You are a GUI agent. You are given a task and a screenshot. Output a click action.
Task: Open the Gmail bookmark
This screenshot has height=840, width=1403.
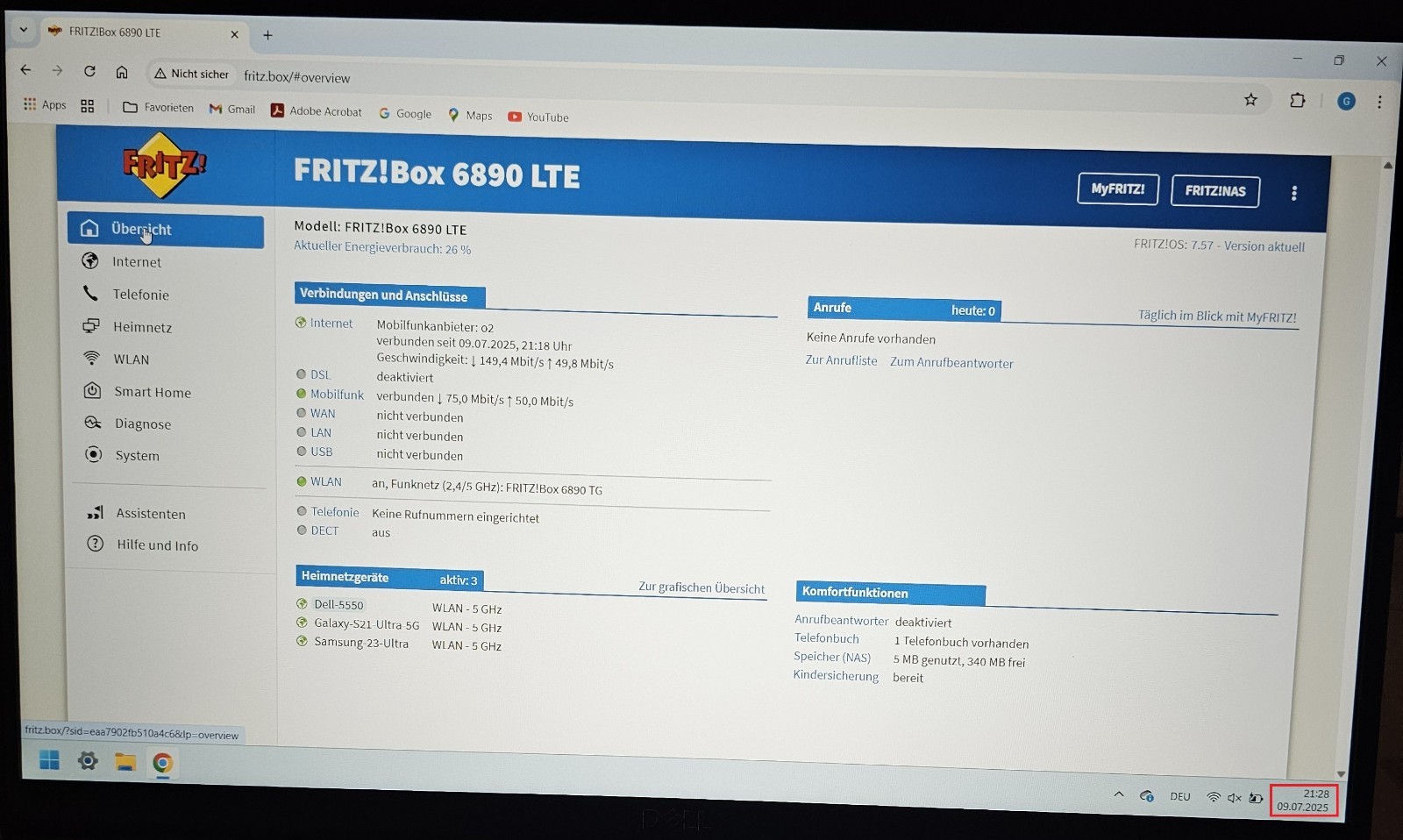[x=232, y=109]
